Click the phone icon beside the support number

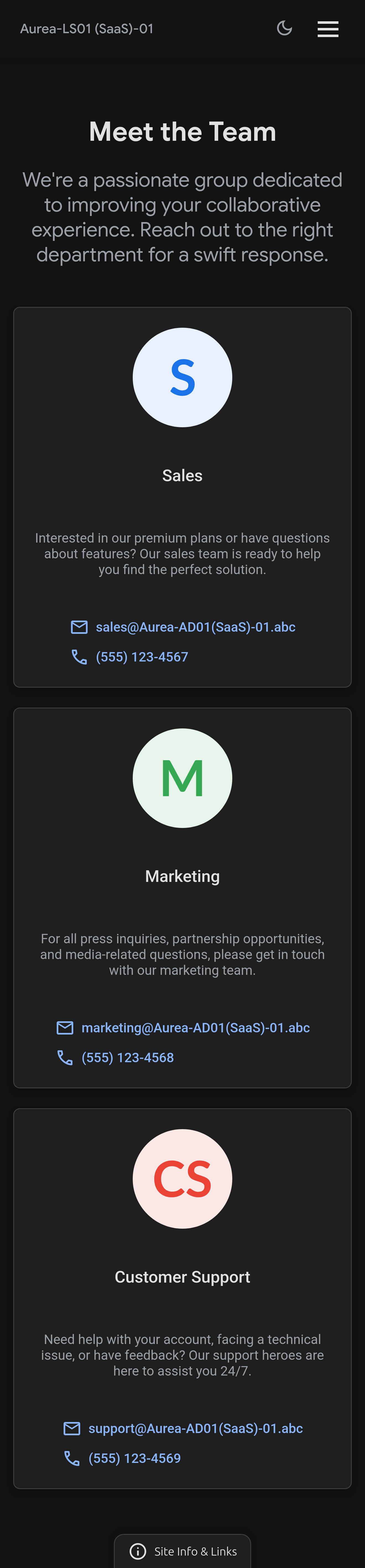tap(72, 1458)
